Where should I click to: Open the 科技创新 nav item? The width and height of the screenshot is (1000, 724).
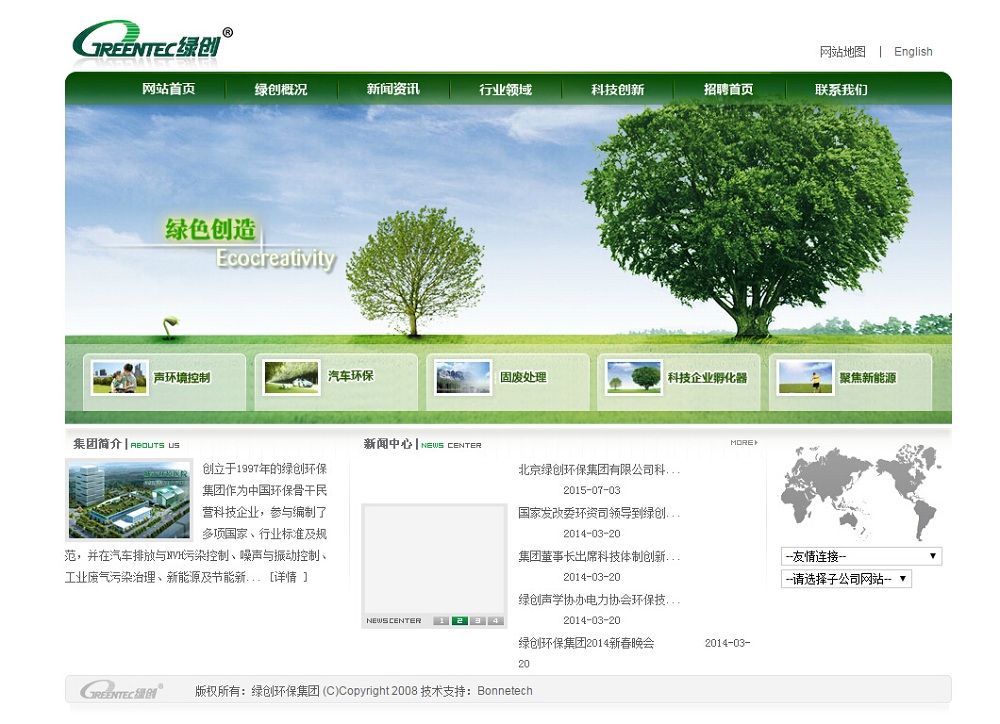pyautogui.click(x=617, y=89)
